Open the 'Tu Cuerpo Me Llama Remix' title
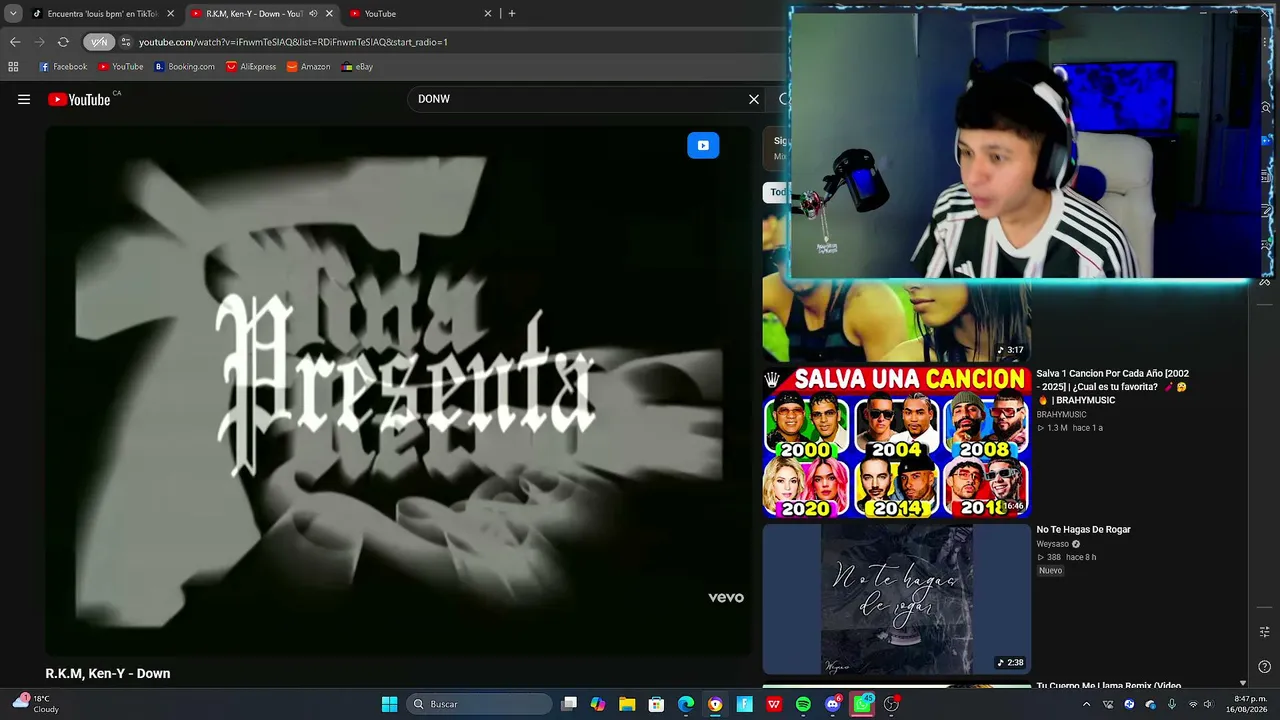The image size is (1280, 720). tap(1109, 686)
